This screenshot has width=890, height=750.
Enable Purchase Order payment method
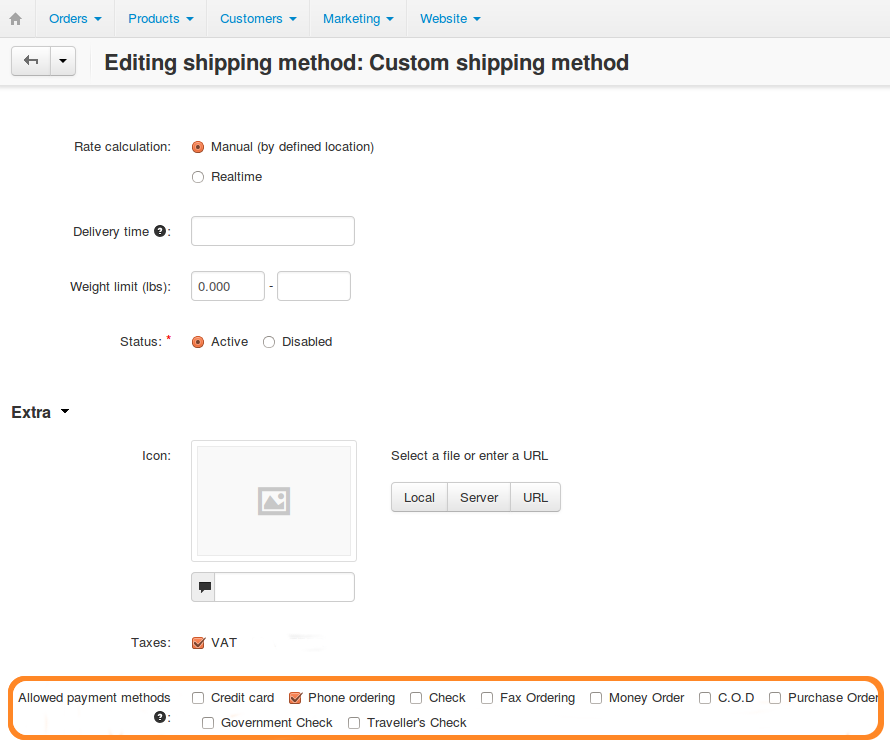(775, 698)
